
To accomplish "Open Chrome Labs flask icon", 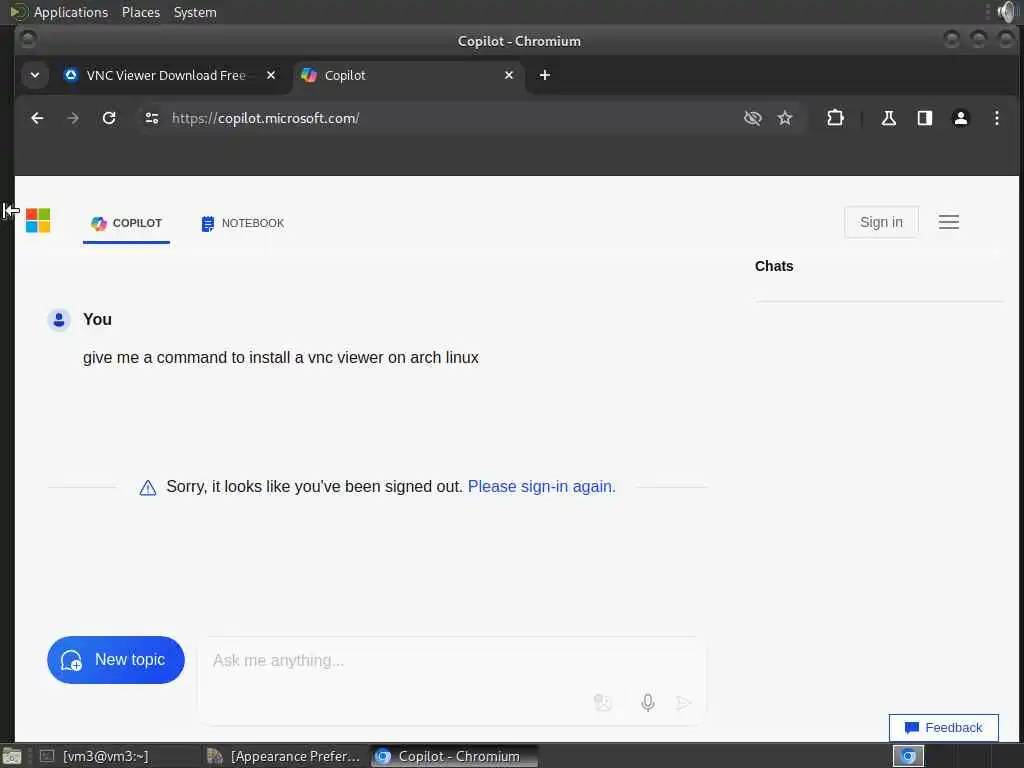I will tap(888, 118).
